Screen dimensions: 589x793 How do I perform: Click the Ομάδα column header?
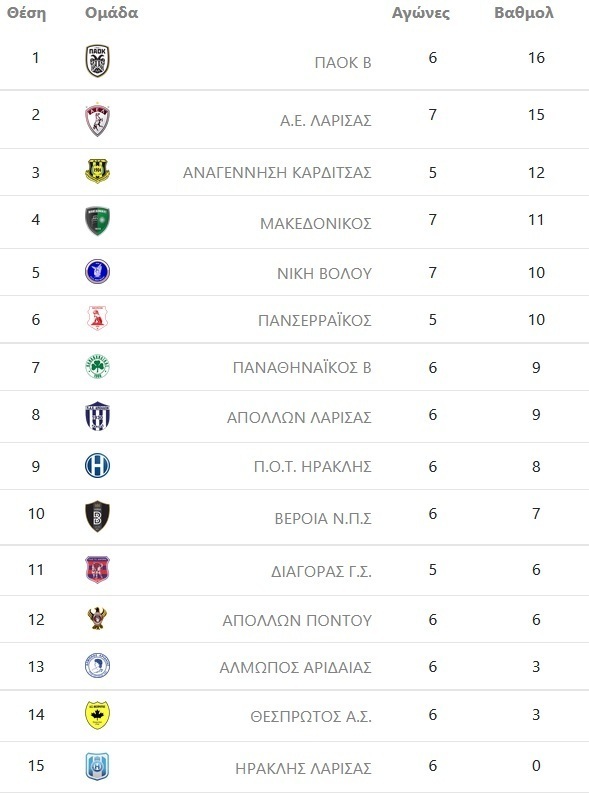point(111,13)
